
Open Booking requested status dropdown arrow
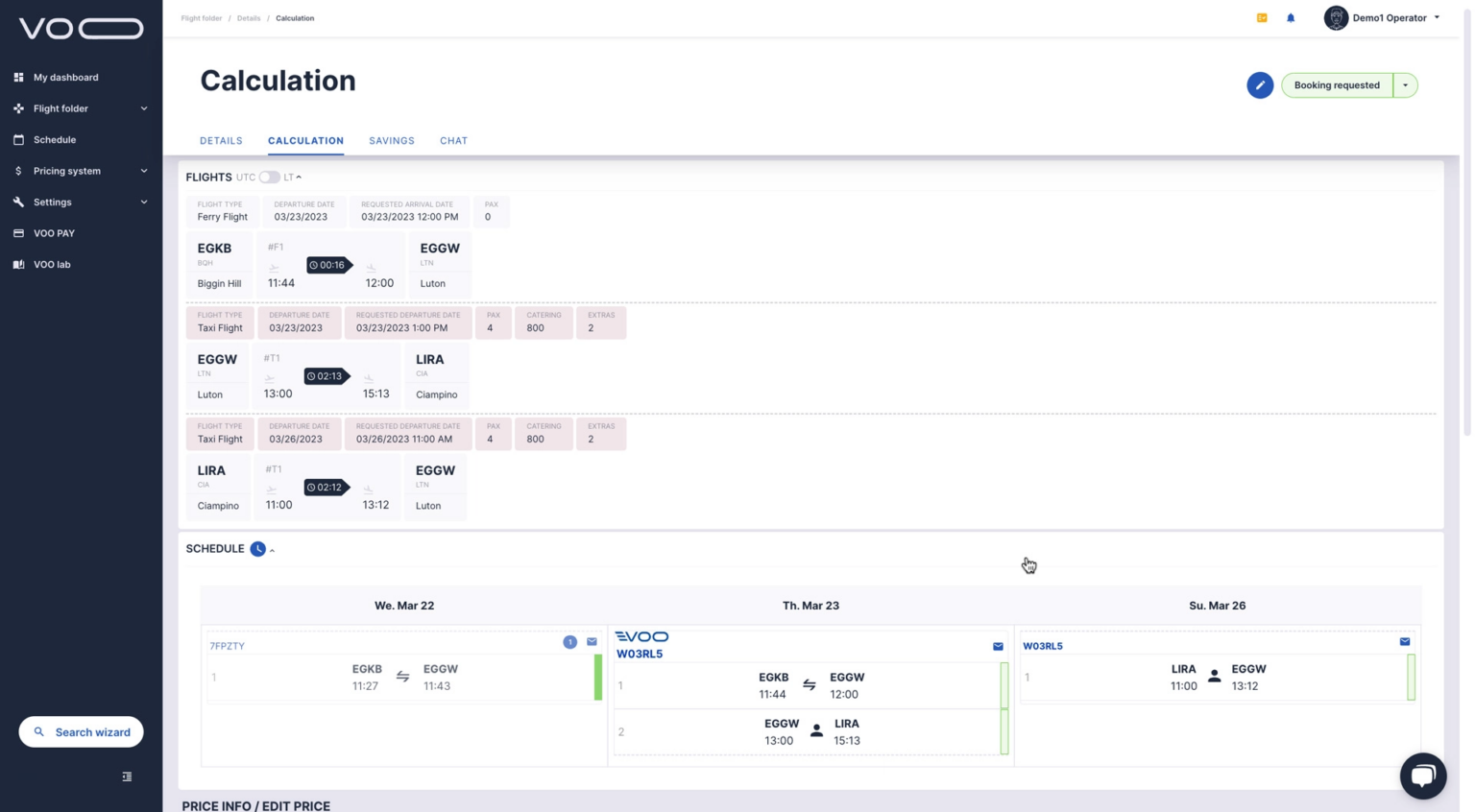point(1405,85)
